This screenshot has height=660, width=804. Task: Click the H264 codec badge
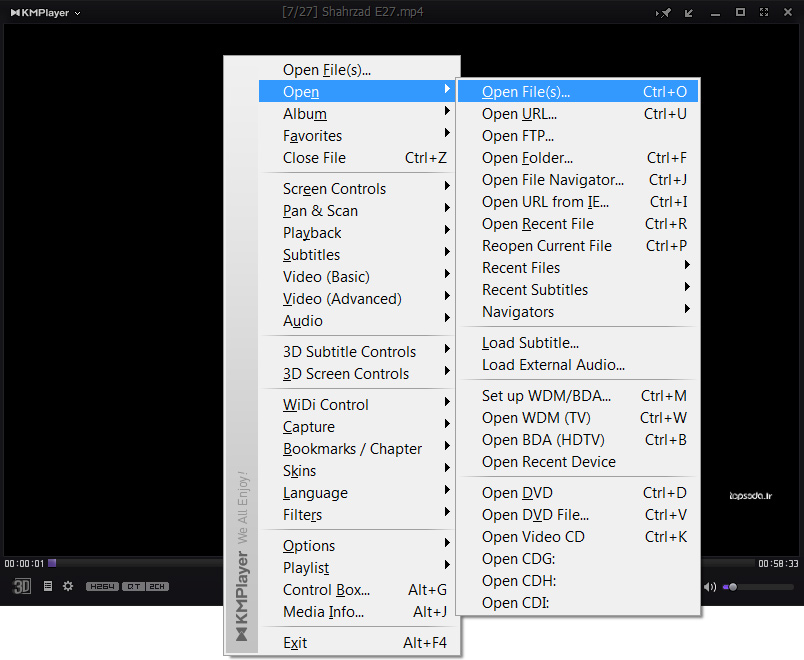click(x=103, y=586)
